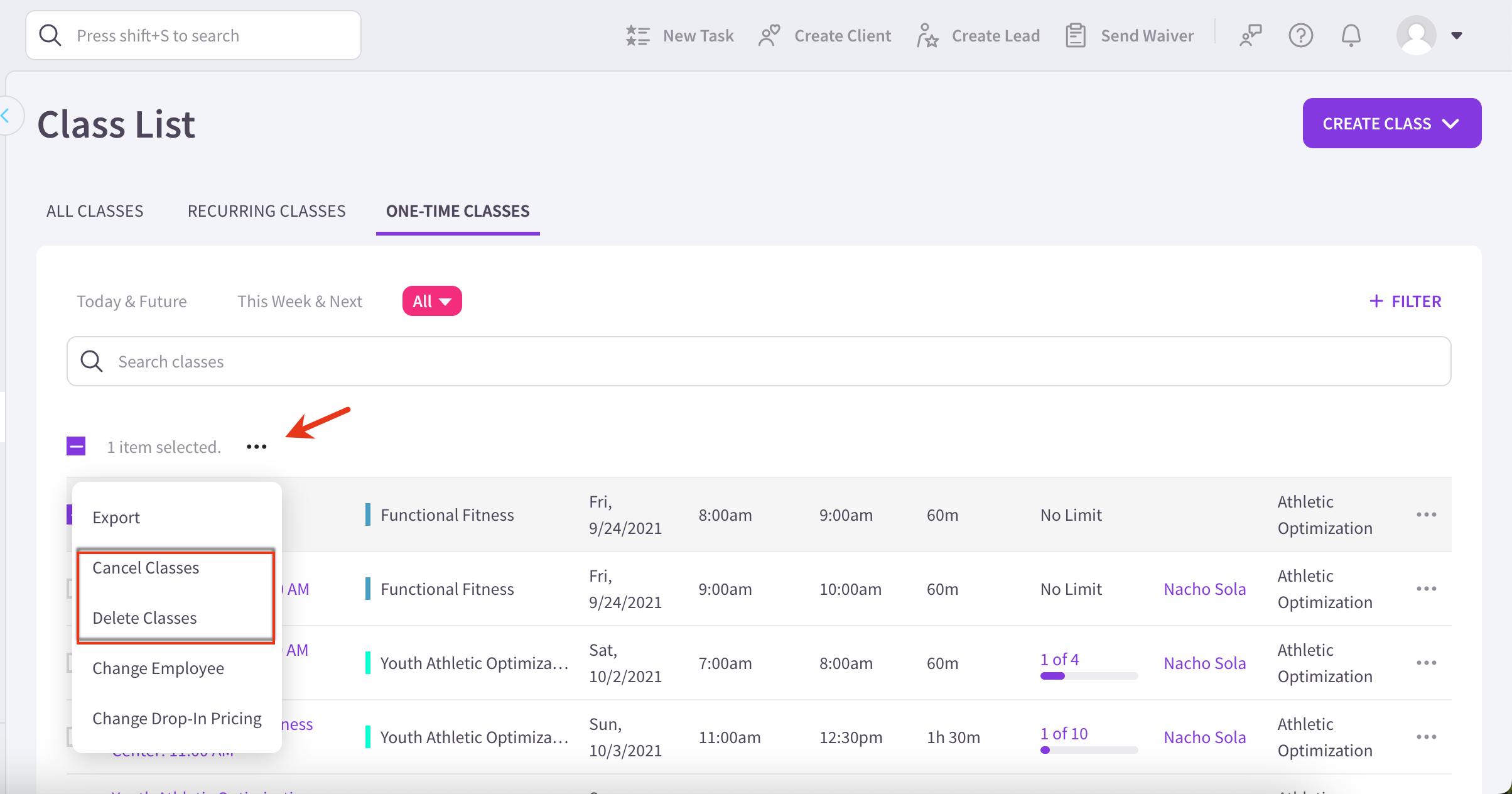1512x794 pixels.
Task: Open row menu for 10/2/2021 Youth class
Action: (1426, 663)
